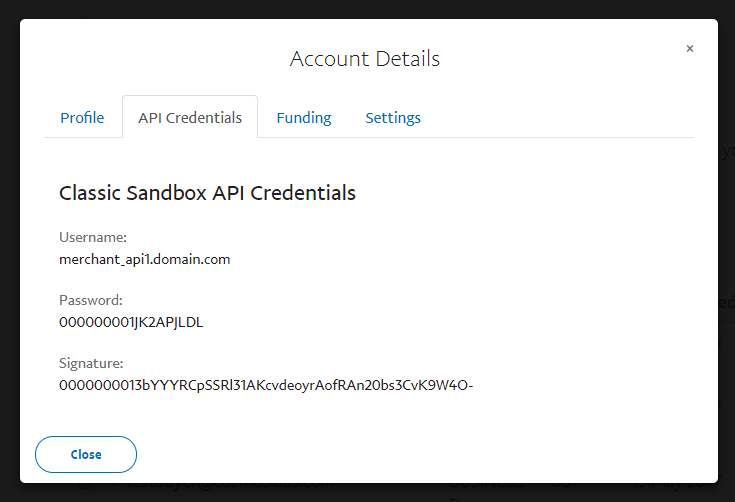This screenshot has height=502, width=735.
Task: Click the Account Details dialog title
Action: point(365,59)
